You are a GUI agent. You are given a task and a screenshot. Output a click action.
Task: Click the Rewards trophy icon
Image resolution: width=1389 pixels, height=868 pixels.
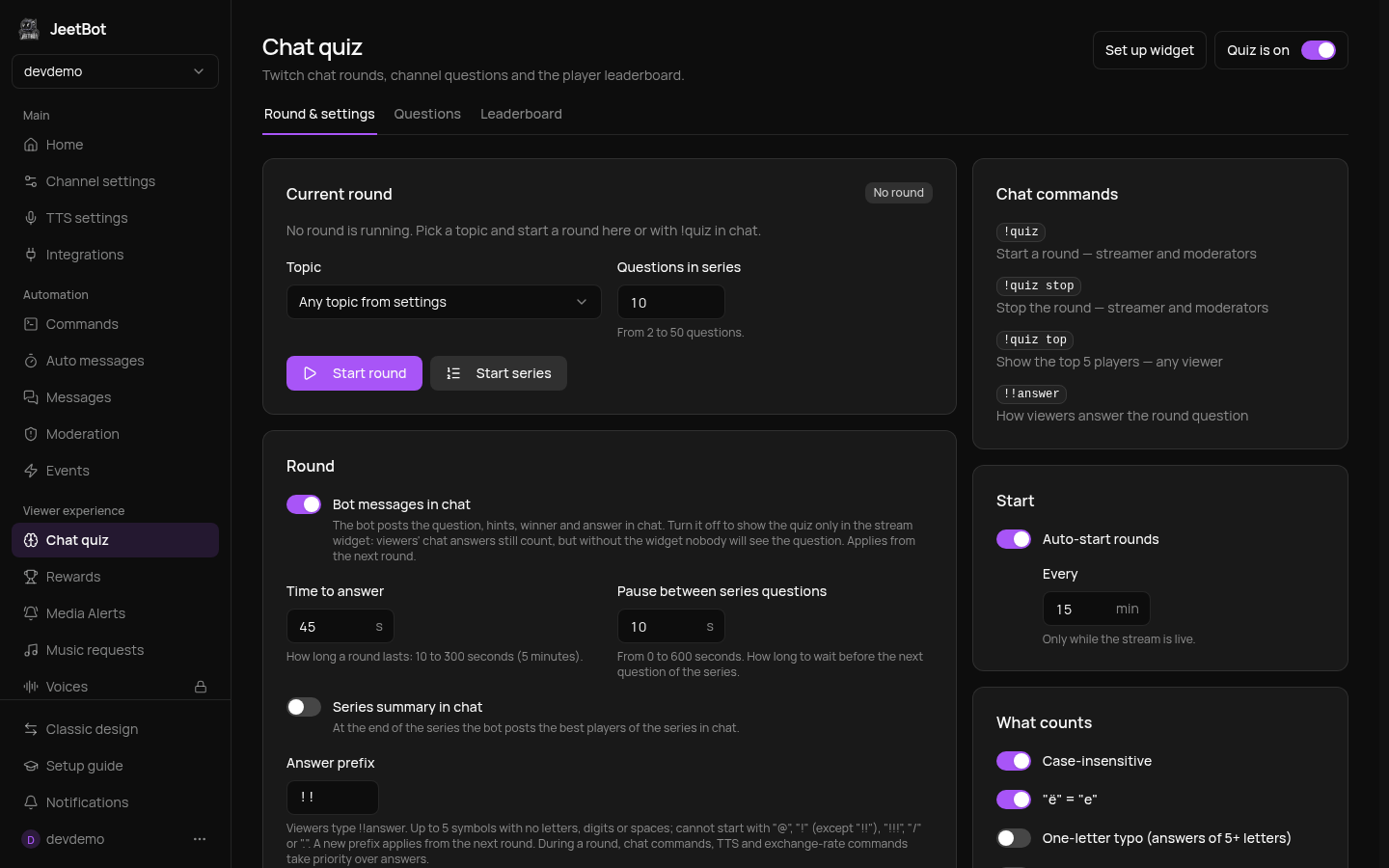(x=31, y=577)
